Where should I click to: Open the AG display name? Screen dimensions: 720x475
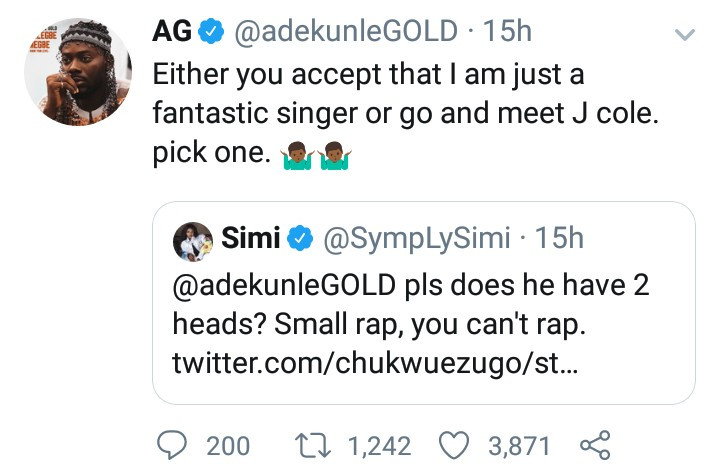click(x=172, y=32)
